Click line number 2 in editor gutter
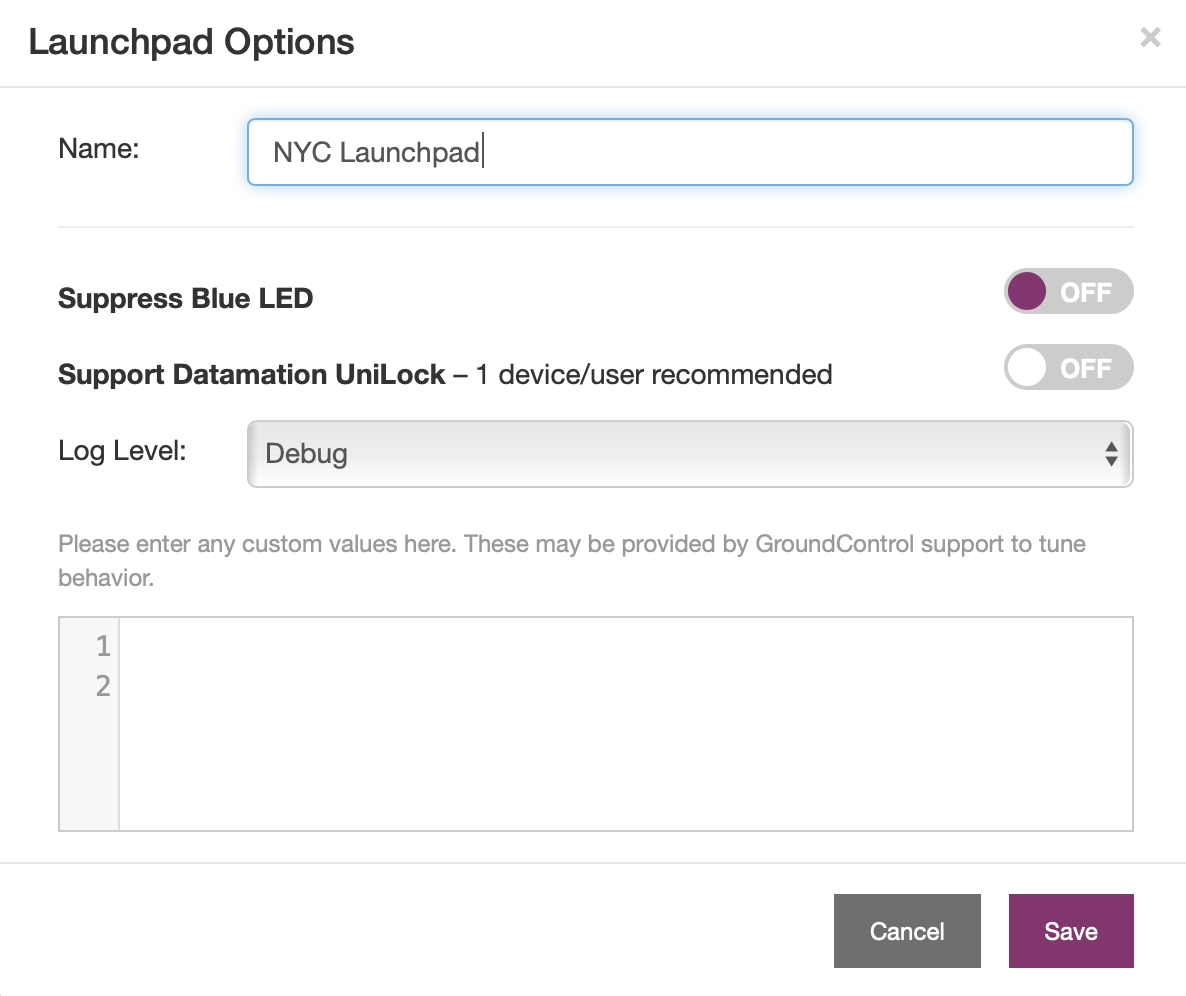Viewport: 1186px width, 996px height. click(x=102, y=686)
